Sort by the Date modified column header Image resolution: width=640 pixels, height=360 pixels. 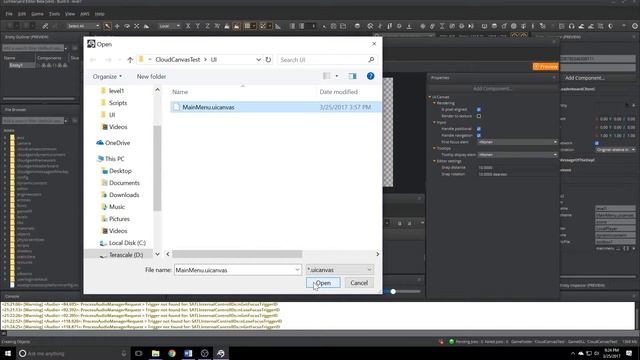tap(338, 92)
